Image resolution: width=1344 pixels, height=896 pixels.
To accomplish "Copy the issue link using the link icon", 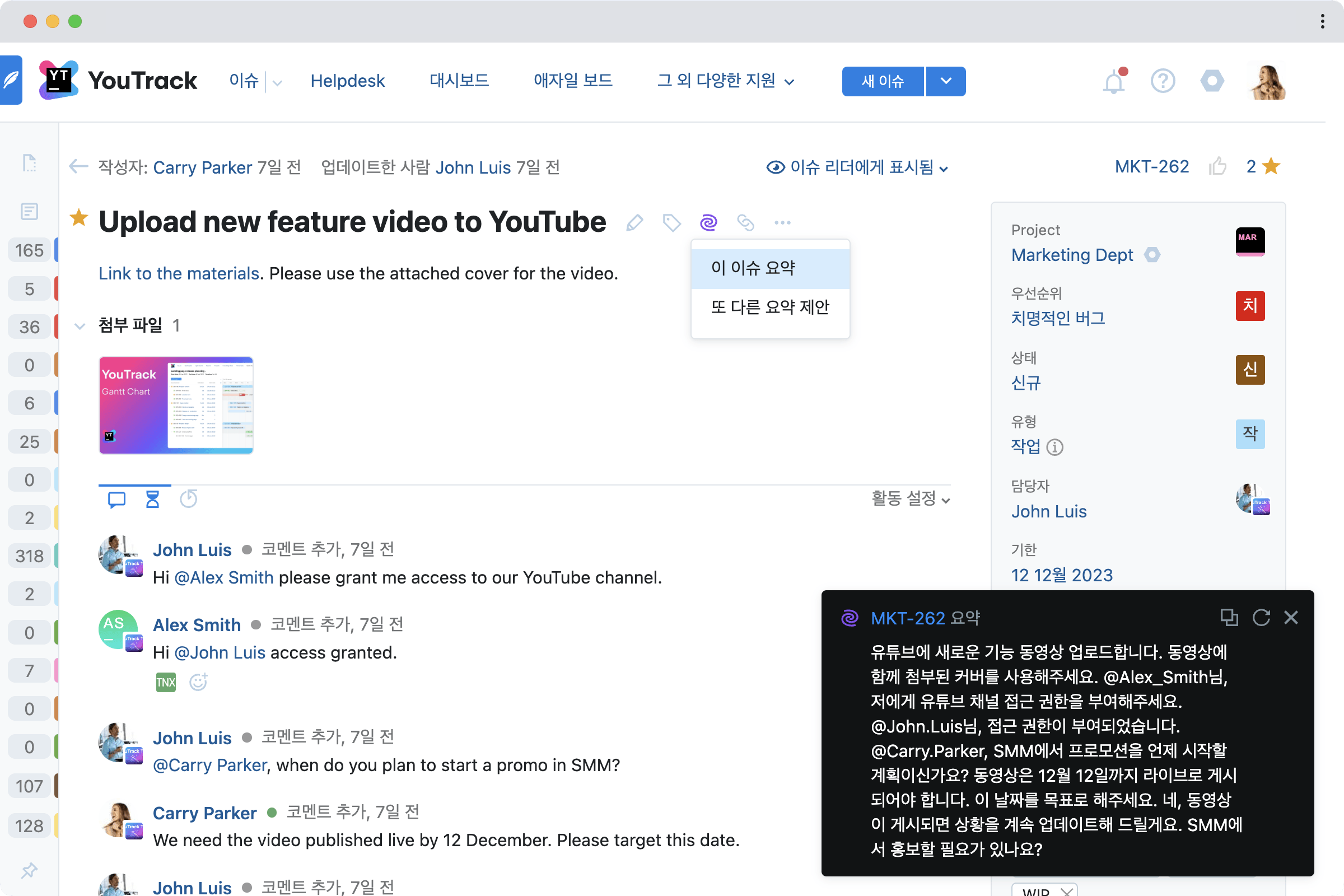I will 746,223.
